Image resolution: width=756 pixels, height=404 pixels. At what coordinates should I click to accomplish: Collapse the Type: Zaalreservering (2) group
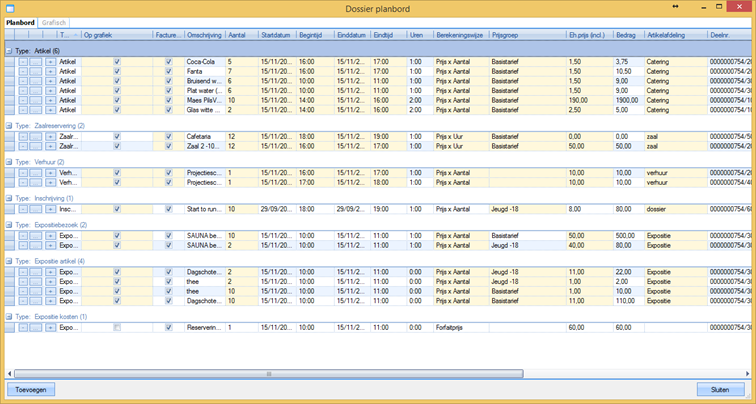click(9, 126)
